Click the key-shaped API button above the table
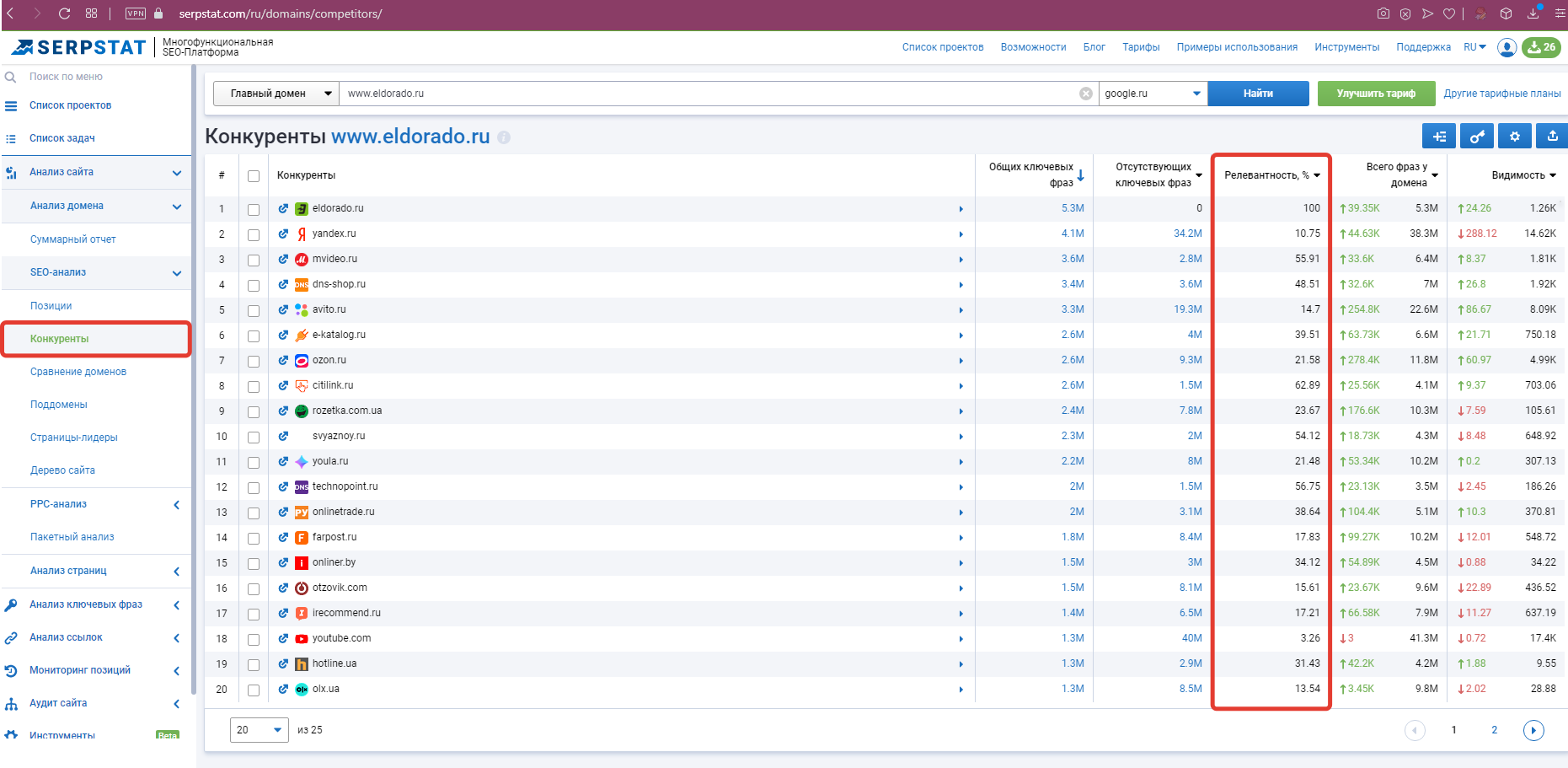The height and width of the screenshot is (768, 1568). [1477, 137]
